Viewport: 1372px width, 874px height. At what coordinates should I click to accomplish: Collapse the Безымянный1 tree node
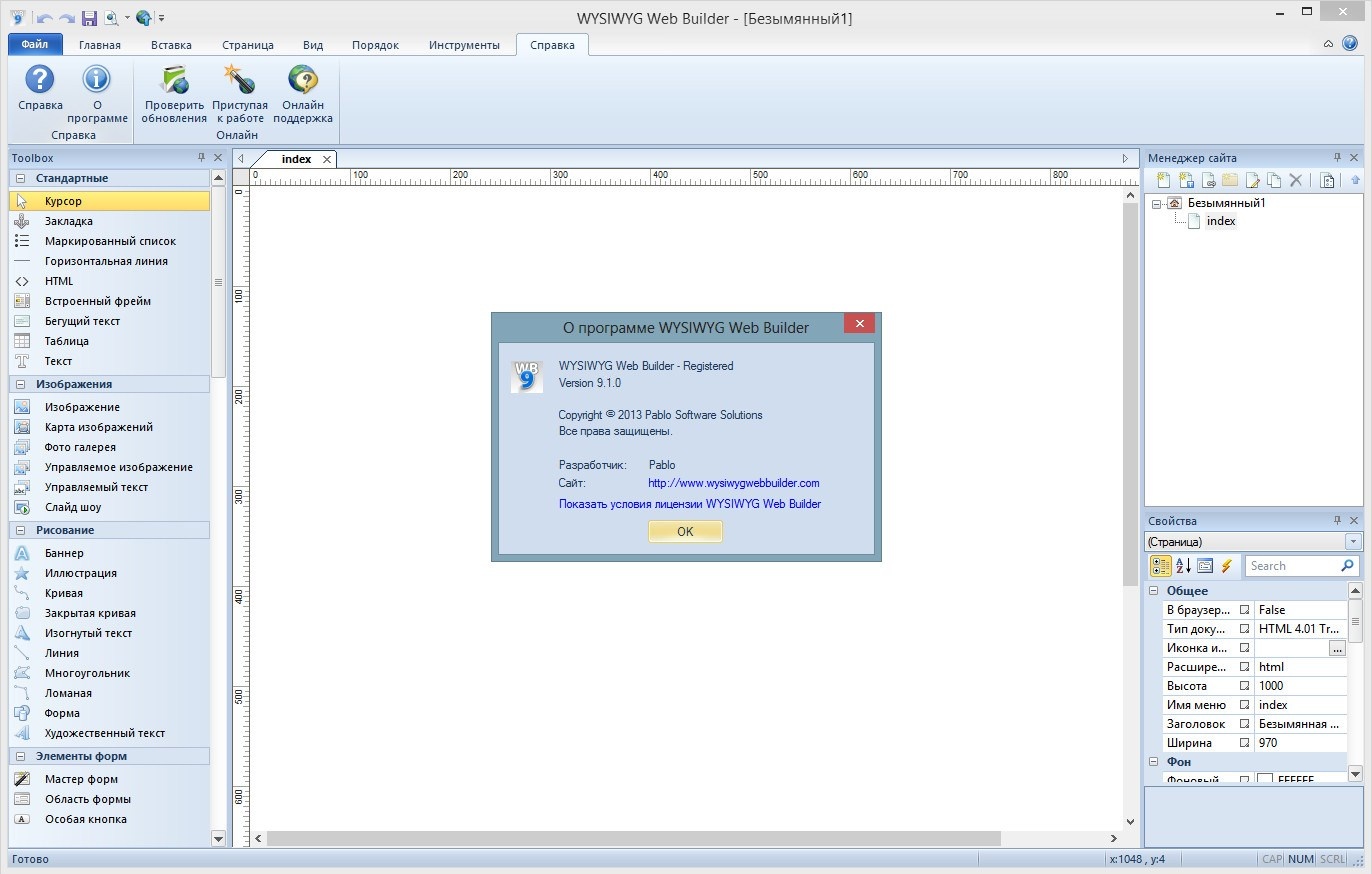[1157, 203]
